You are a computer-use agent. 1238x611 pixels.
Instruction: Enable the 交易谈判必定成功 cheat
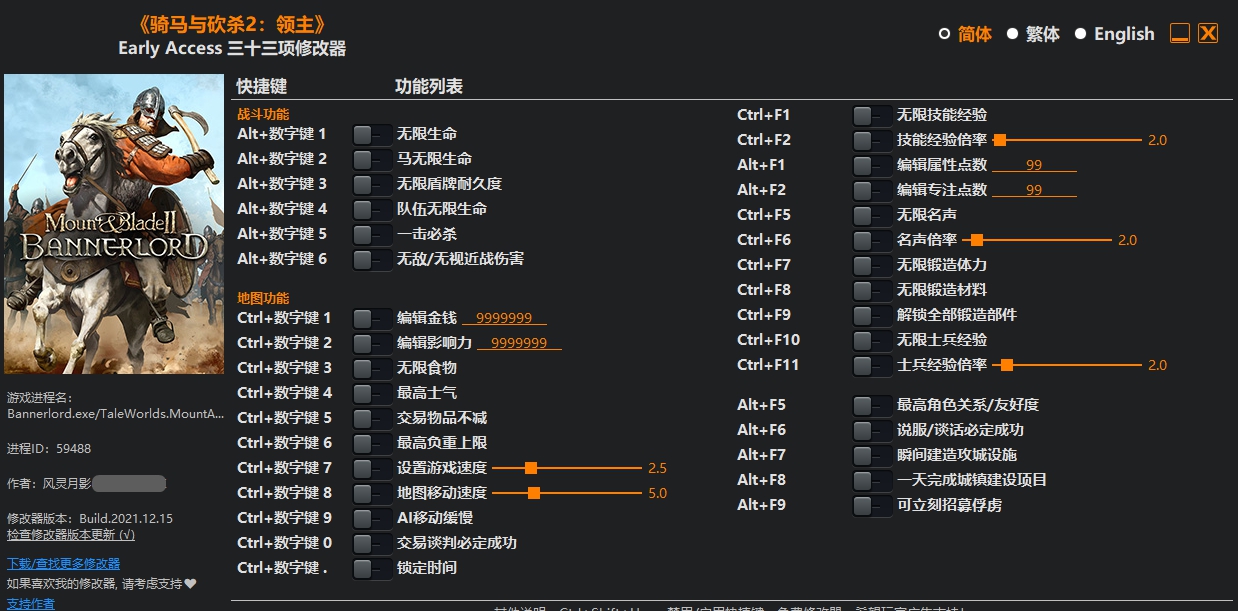pos(372,542)
